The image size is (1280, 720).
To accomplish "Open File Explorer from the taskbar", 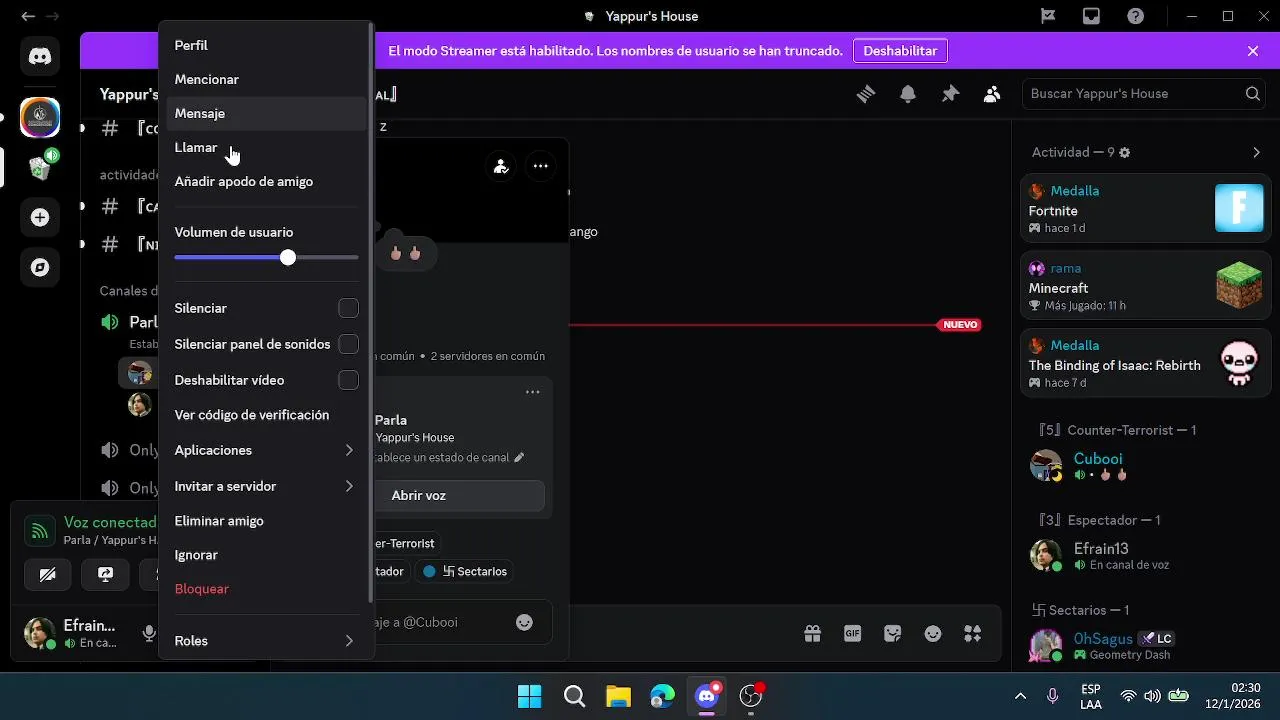I will (x=618, y=696).
